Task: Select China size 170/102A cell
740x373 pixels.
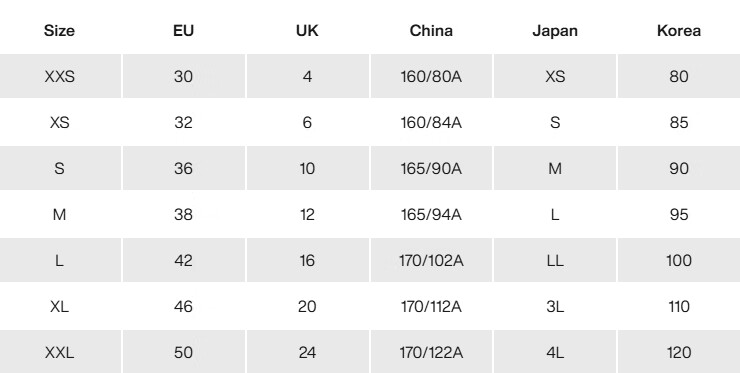Action: point(431,260)
